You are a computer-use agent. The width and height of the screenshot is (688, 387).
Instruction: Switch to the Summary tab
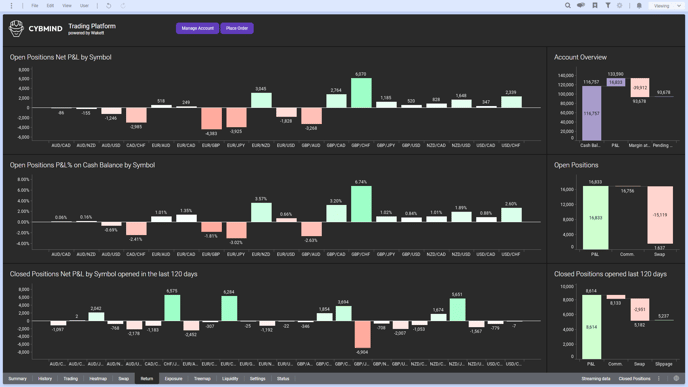(18, 379)
